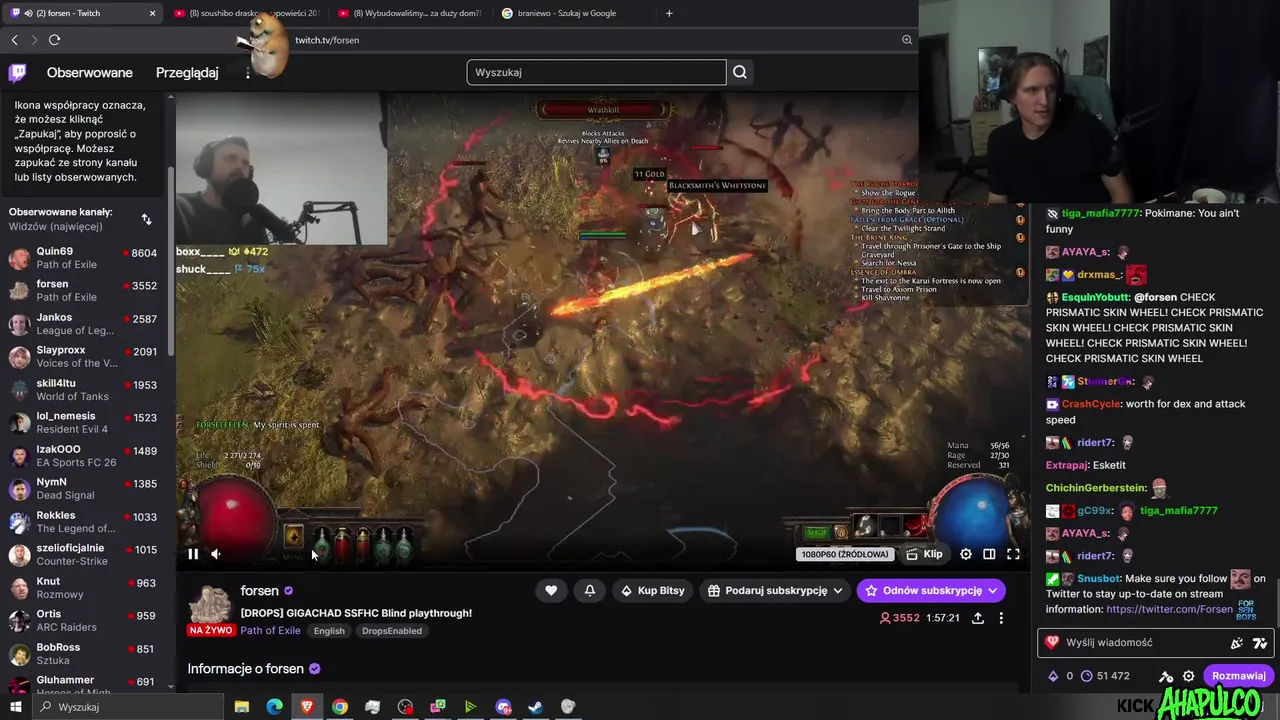Open Quin69 channel in sidebar
The width and height of the screenshot is (1280, 720).
85,257
